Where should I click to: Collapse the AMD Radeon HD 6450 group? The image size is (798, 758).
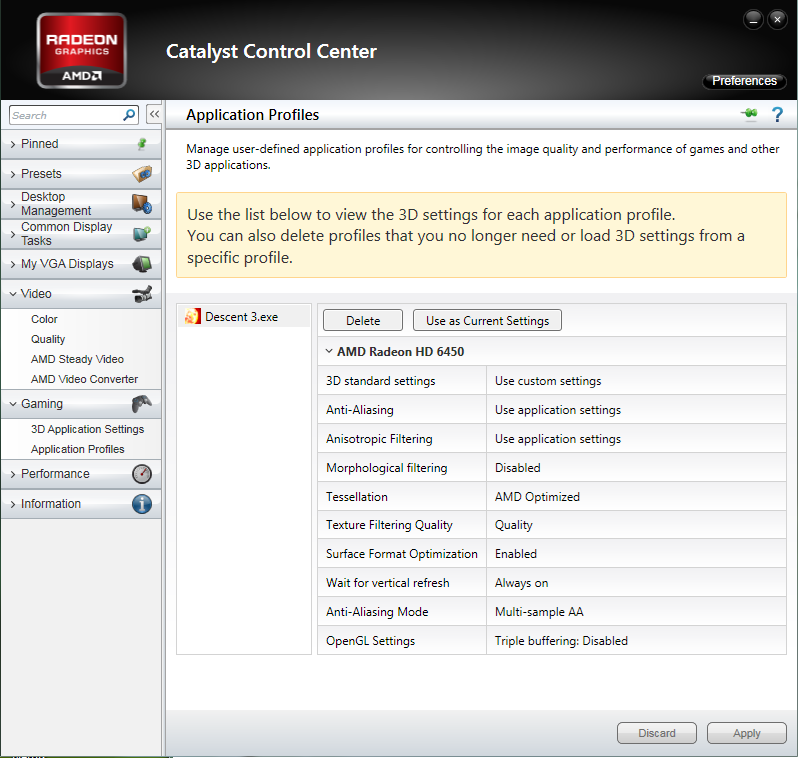coord(329,351)
